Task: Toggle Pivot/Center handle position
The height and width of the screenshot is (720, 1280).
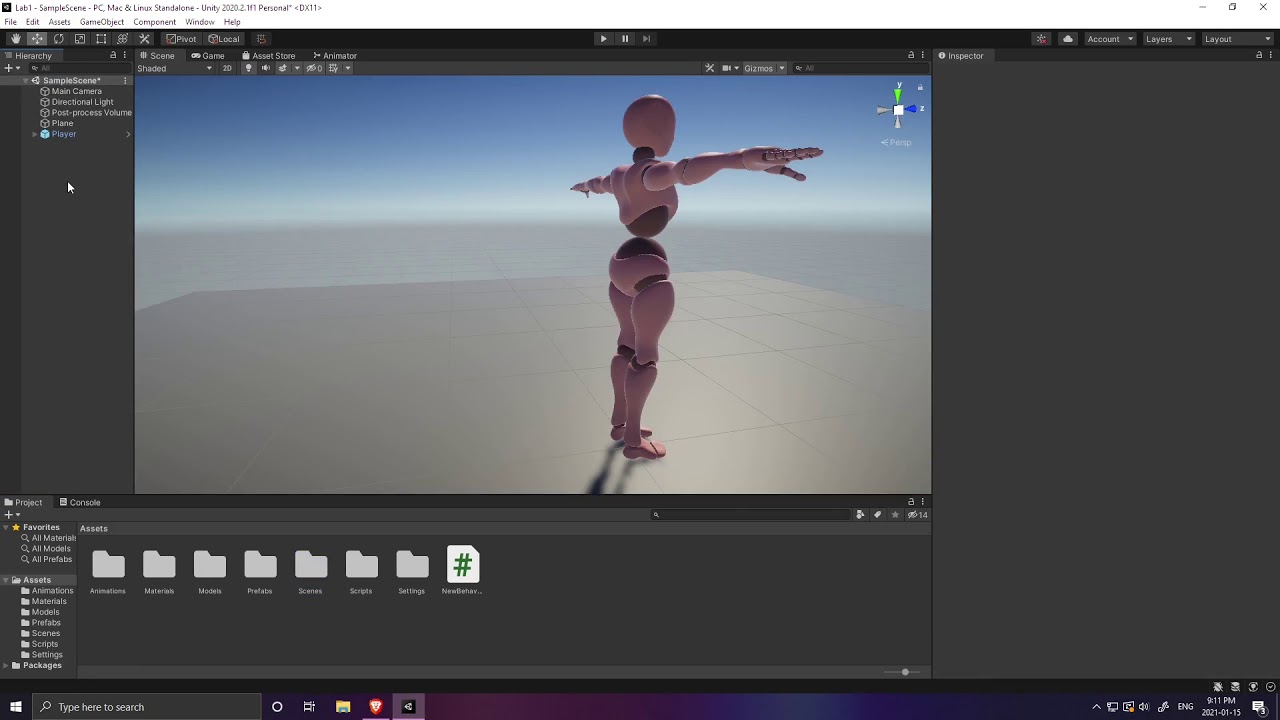Action: (181, 39)
